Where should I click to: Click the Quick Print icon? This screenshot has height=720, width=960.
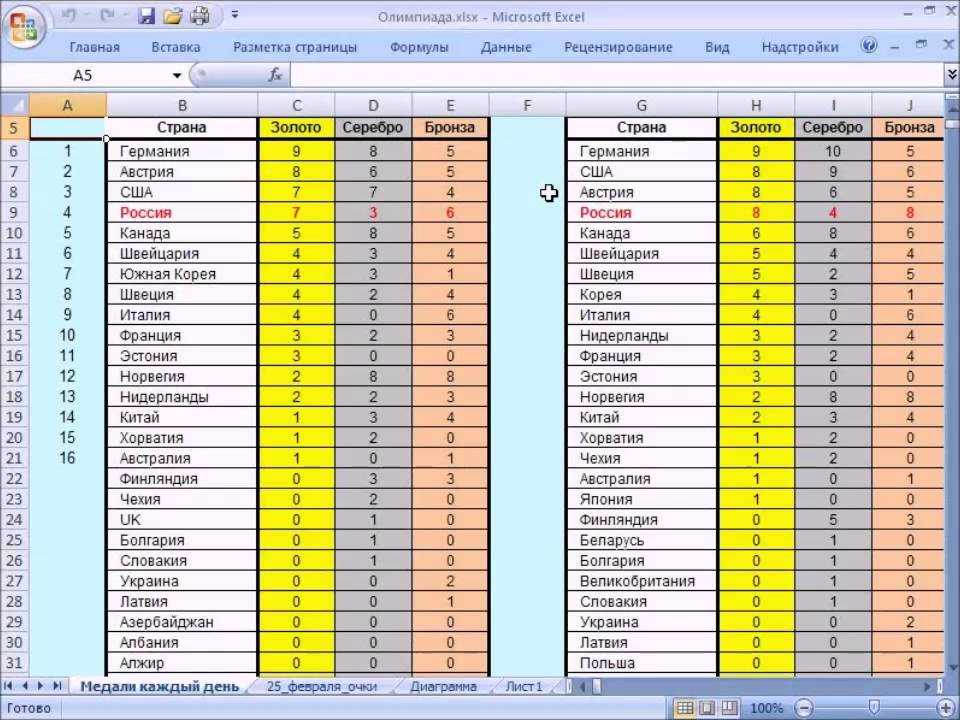[x=200, y=17]
